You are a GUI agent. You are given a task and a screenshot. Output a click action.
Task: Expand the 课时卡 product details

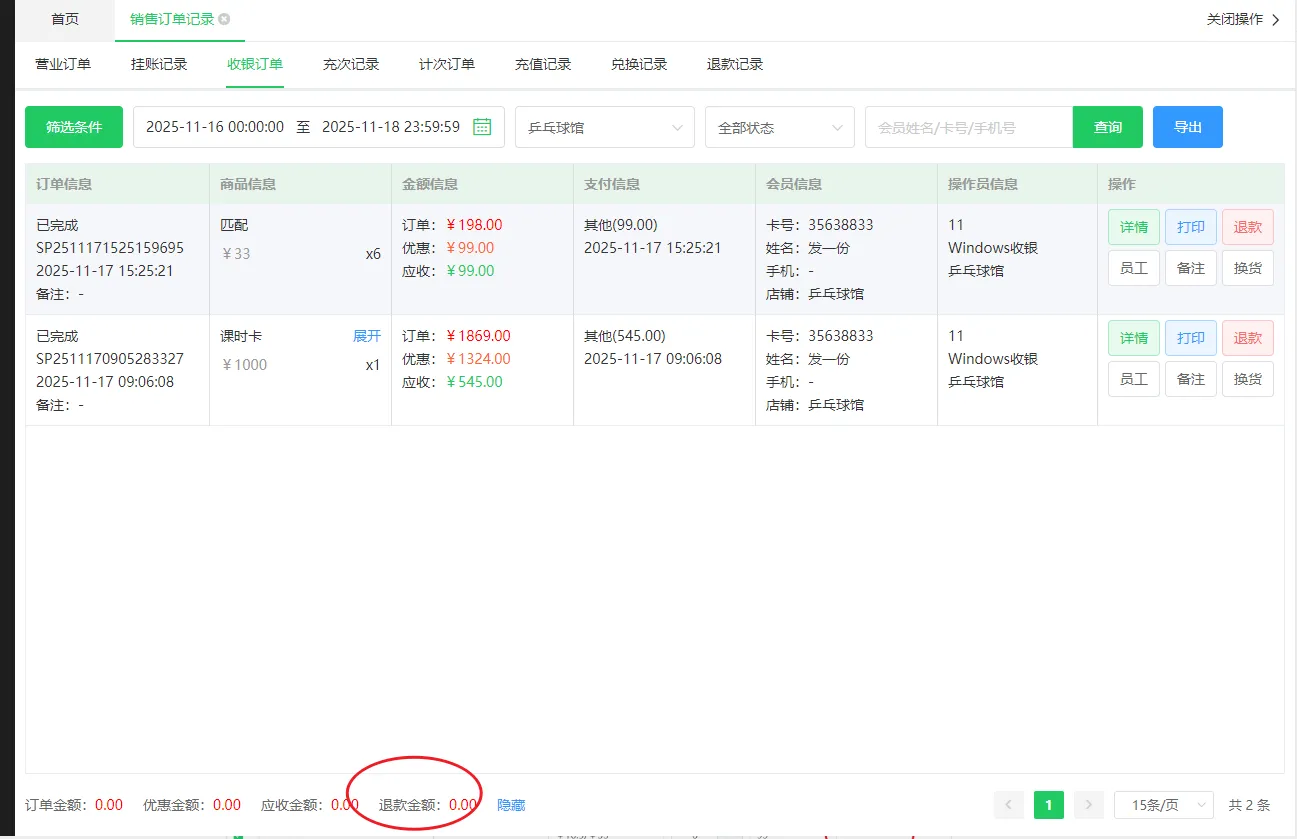click(366, 336)
